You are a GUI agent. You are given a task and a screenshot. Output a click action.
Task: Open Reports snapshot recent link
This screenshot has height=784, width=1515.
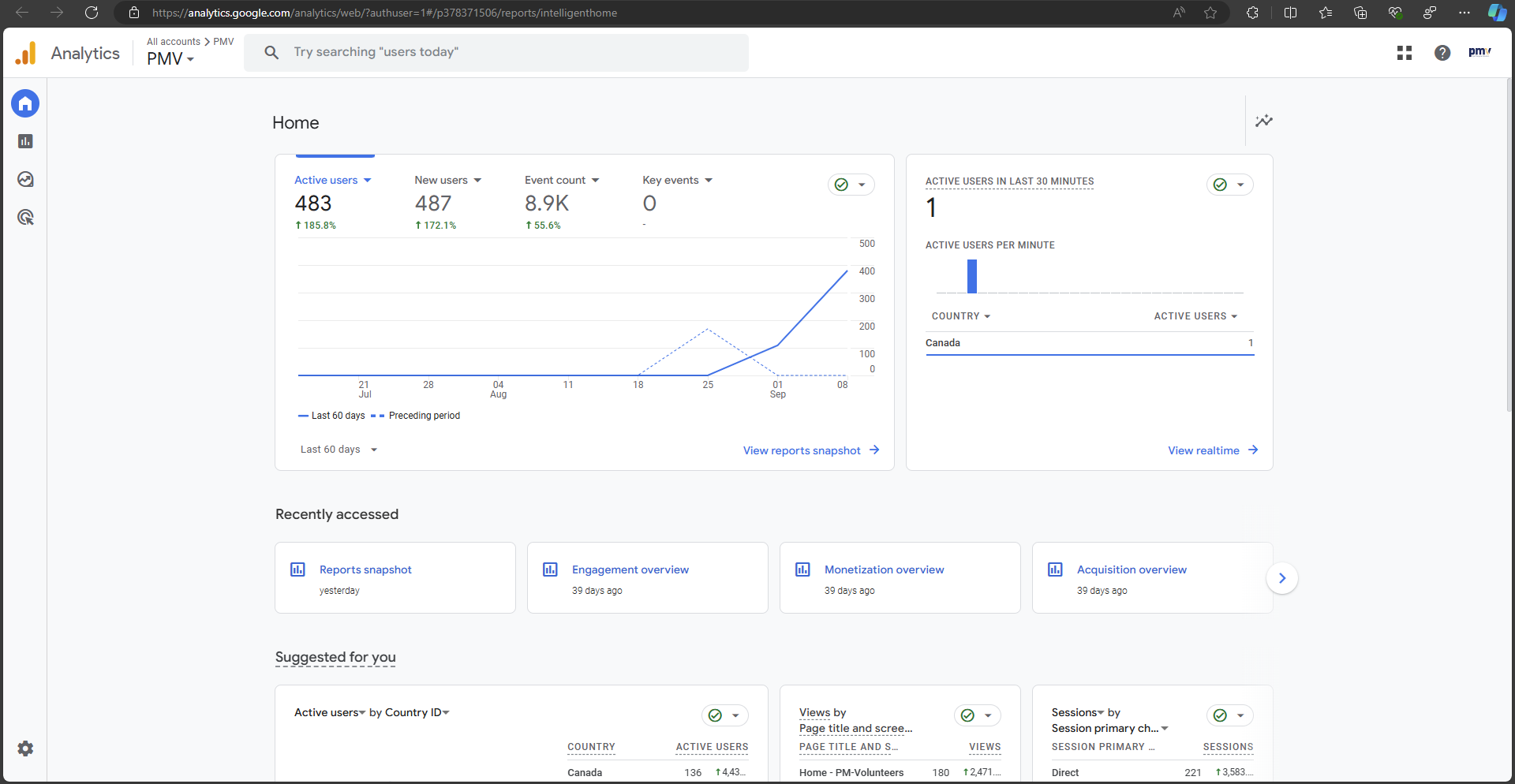(x=365, y=569)
